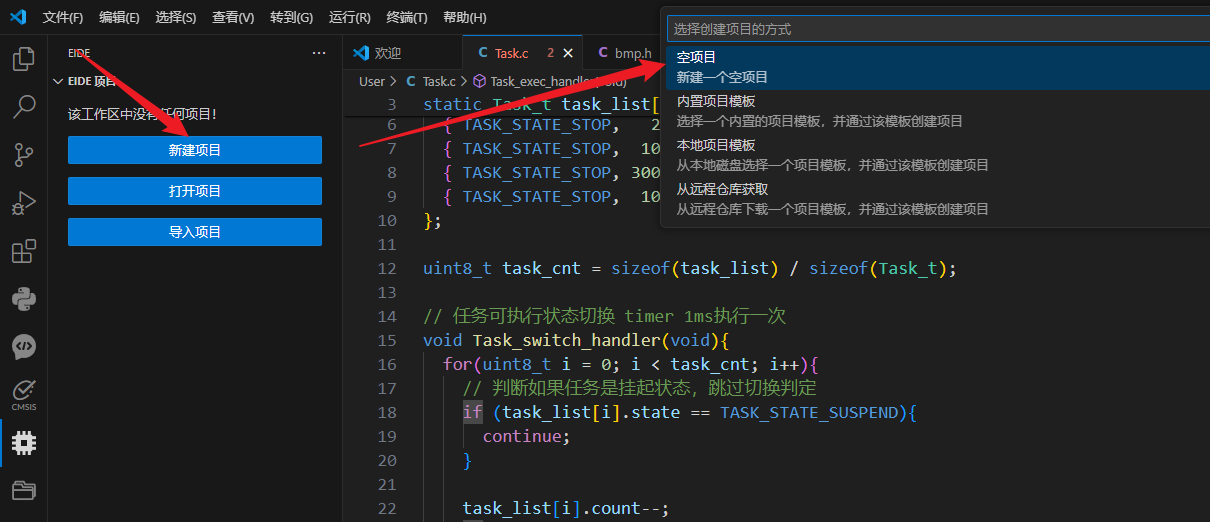Image resolution: width=1210 pixels, height=522 pixels.
Task: Open the 查看(V) menu
Action: point(233,18)
